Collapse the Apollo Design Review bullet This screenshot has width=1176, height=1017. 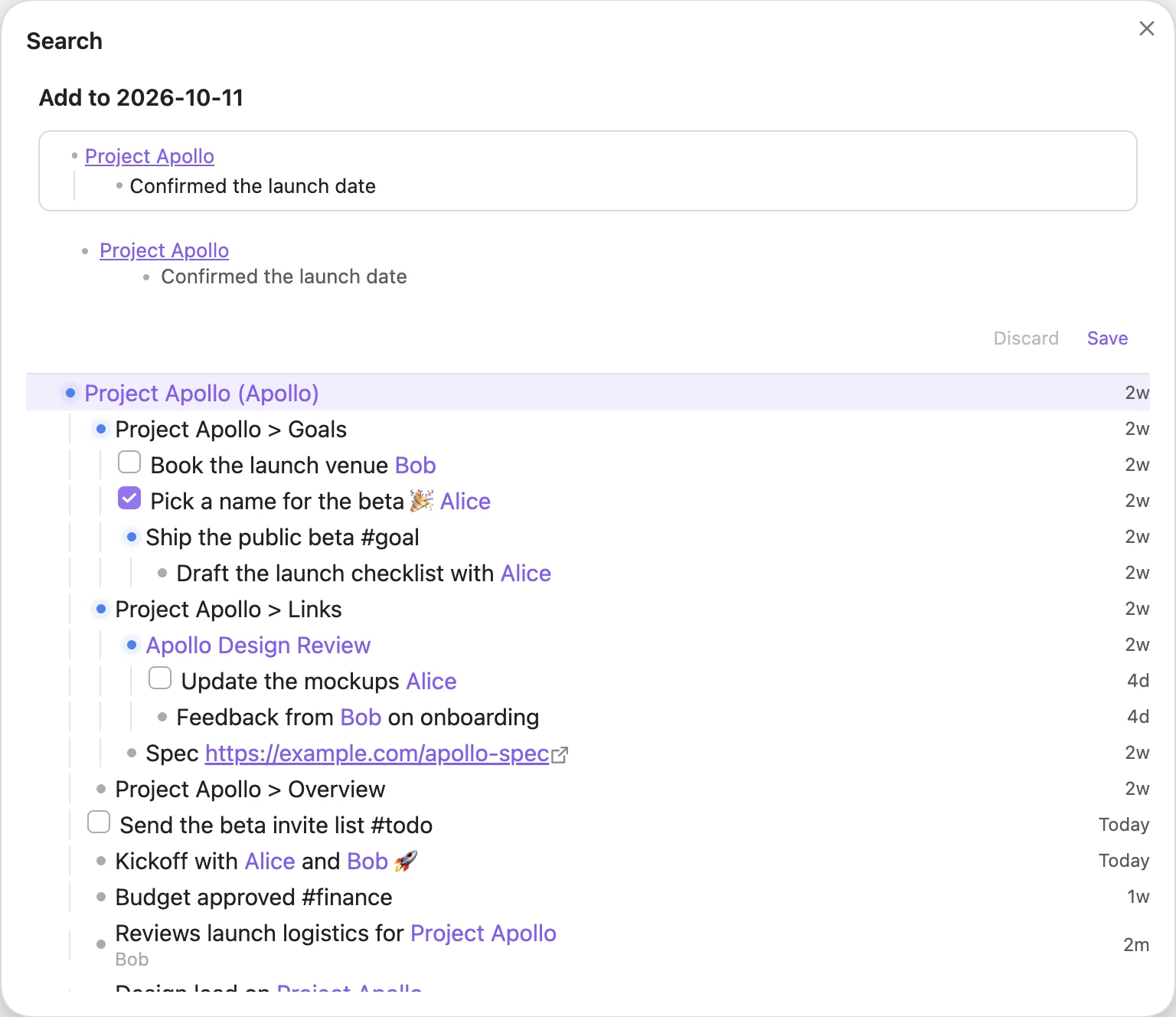point(132,645)
